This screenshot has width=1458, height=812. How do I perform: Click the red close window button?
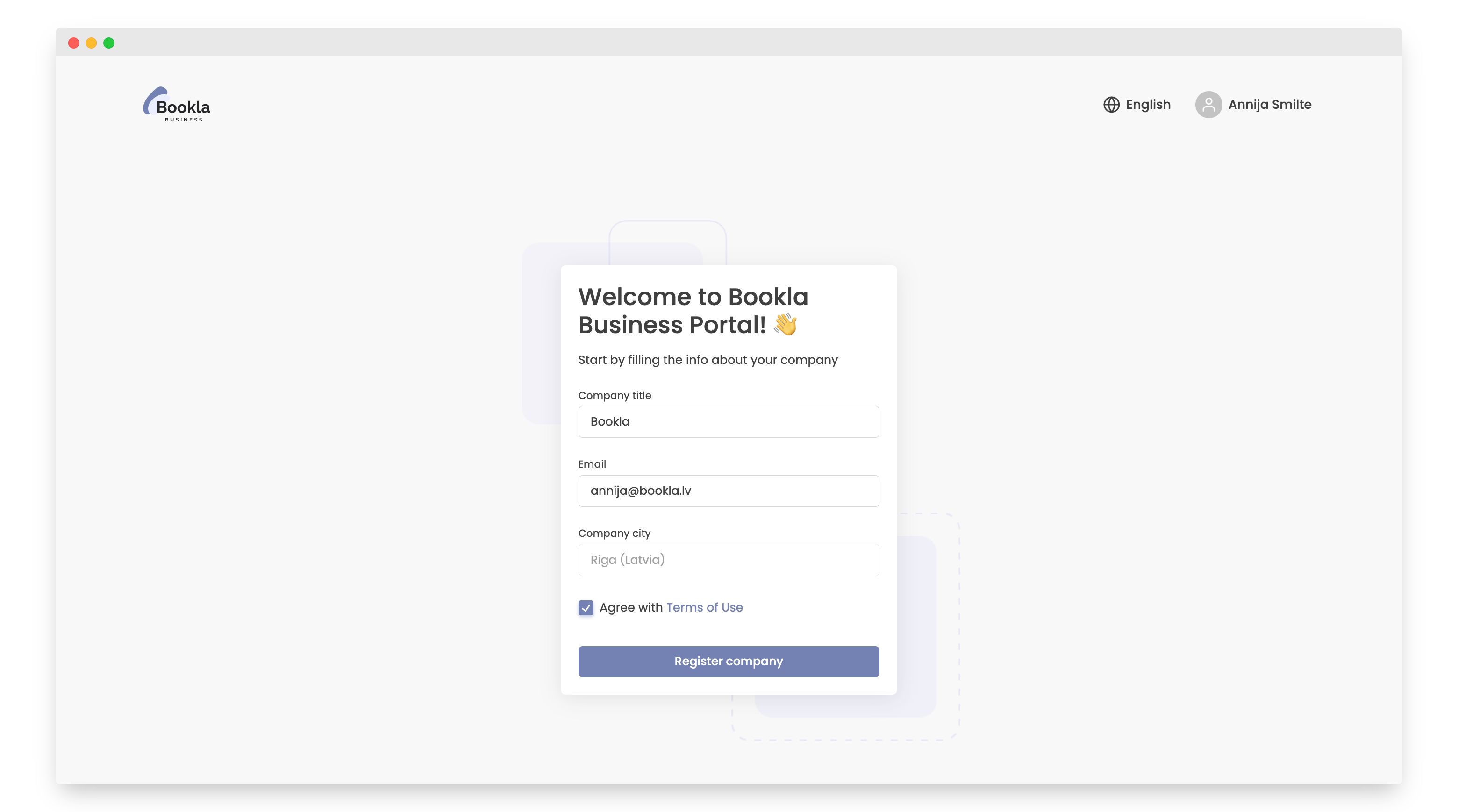[73, 43]
